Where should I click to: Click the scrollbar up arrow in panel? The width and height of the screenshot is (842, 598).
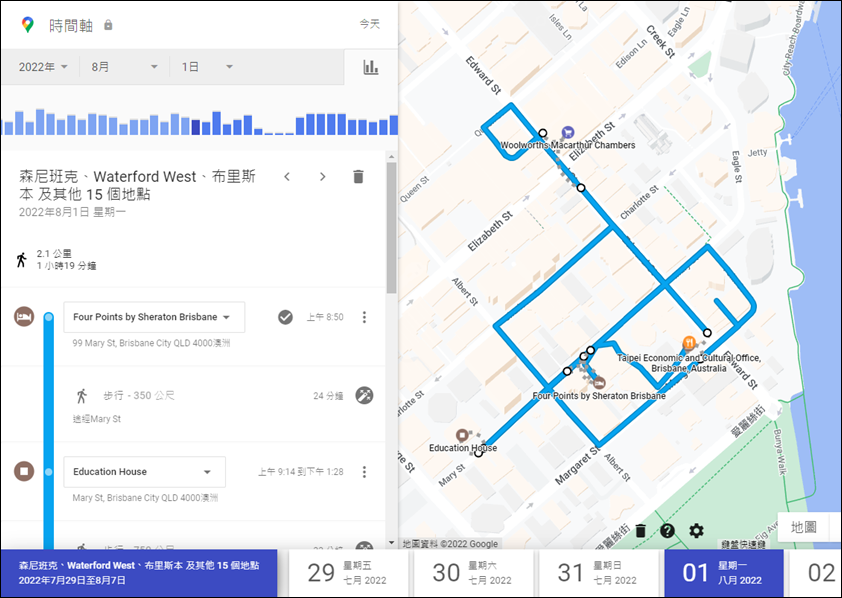[391, 157]
